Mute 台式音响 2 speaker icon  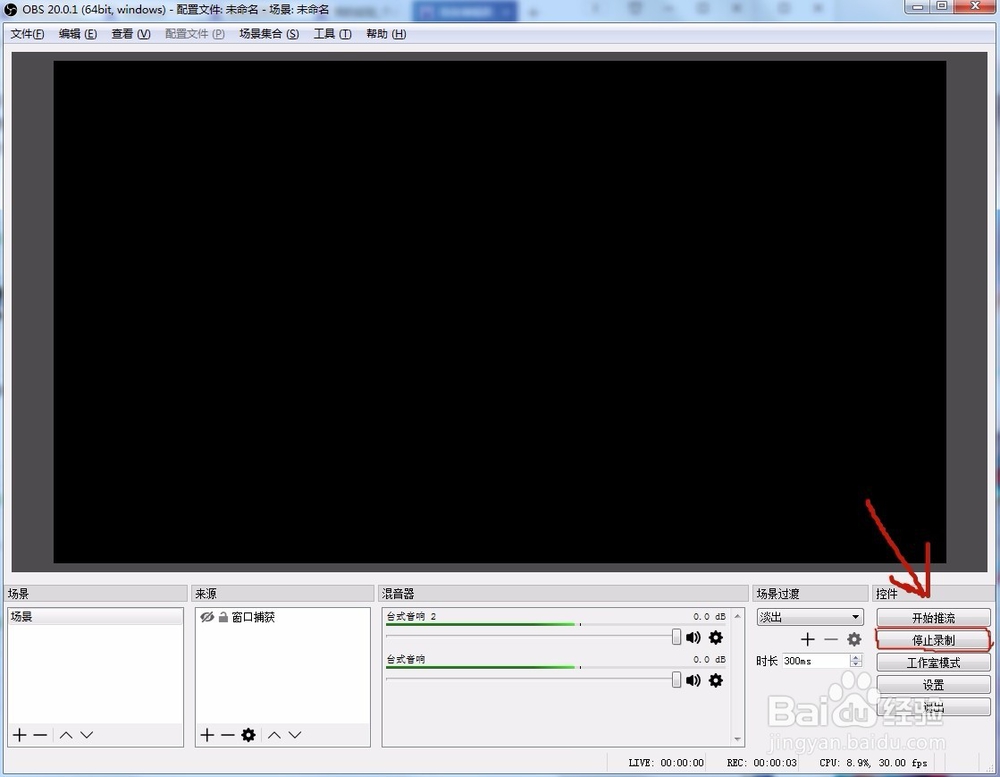point(693,637)
